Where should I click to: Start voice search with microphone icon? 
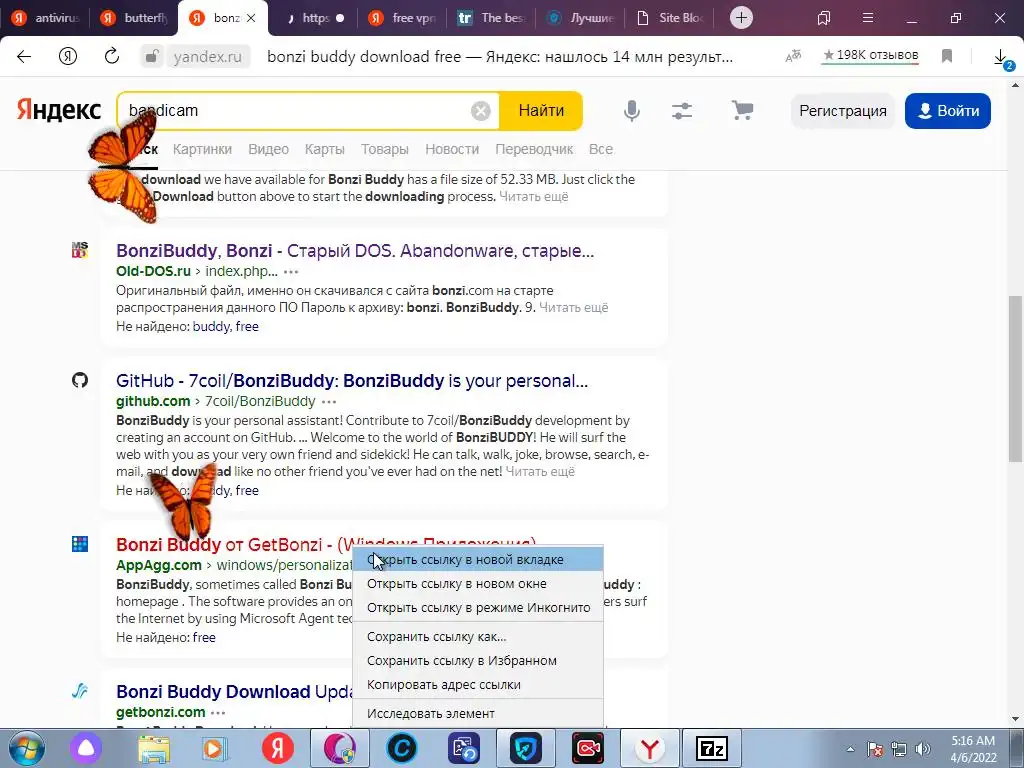click(x=632, y=111)
